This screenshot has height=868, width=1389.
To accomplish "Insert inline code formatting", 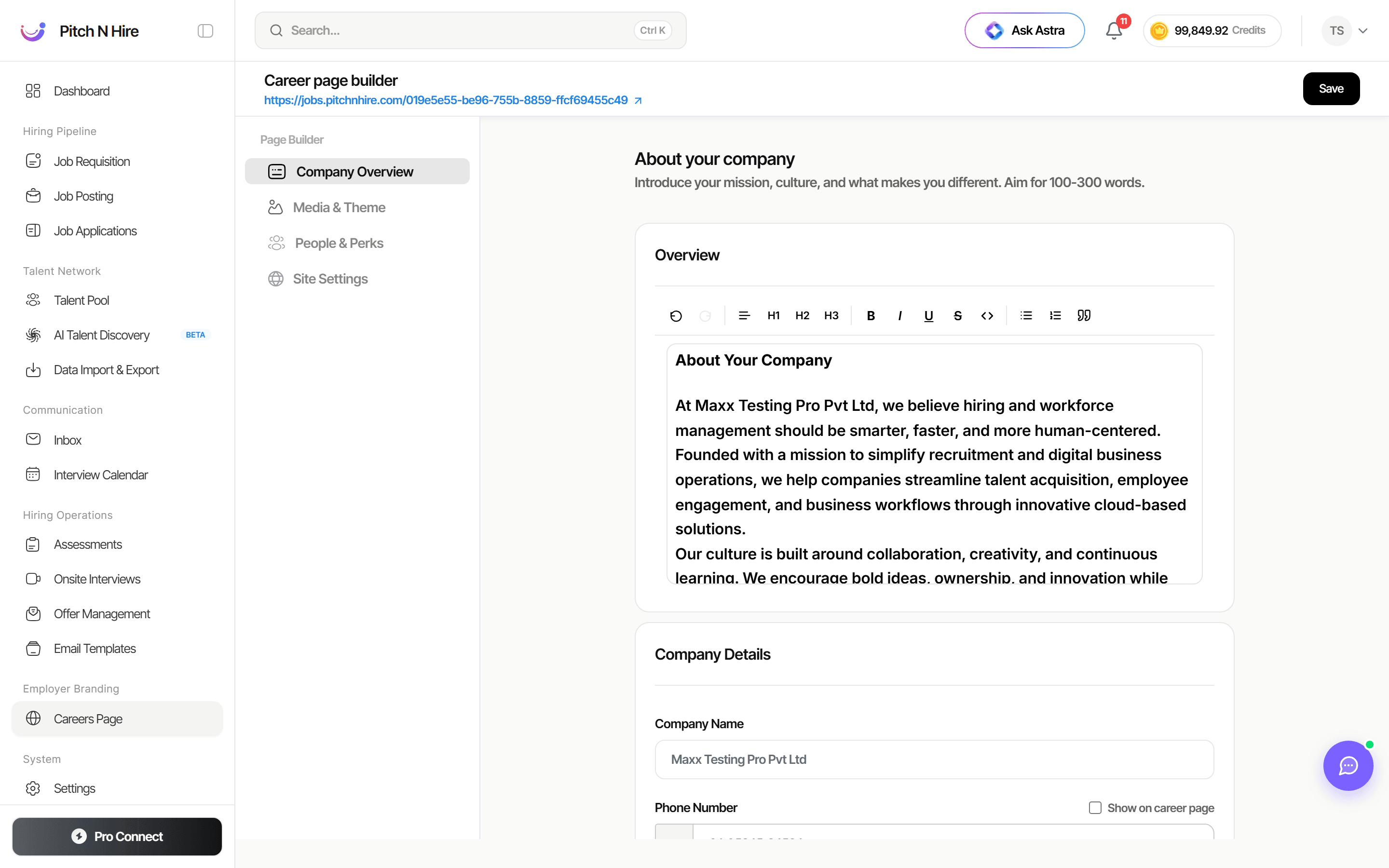I will [x=987, y=316].
